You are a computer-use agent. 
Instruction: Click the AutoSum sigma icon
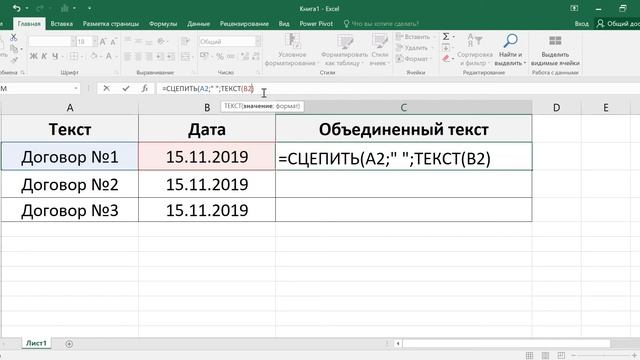446,37
